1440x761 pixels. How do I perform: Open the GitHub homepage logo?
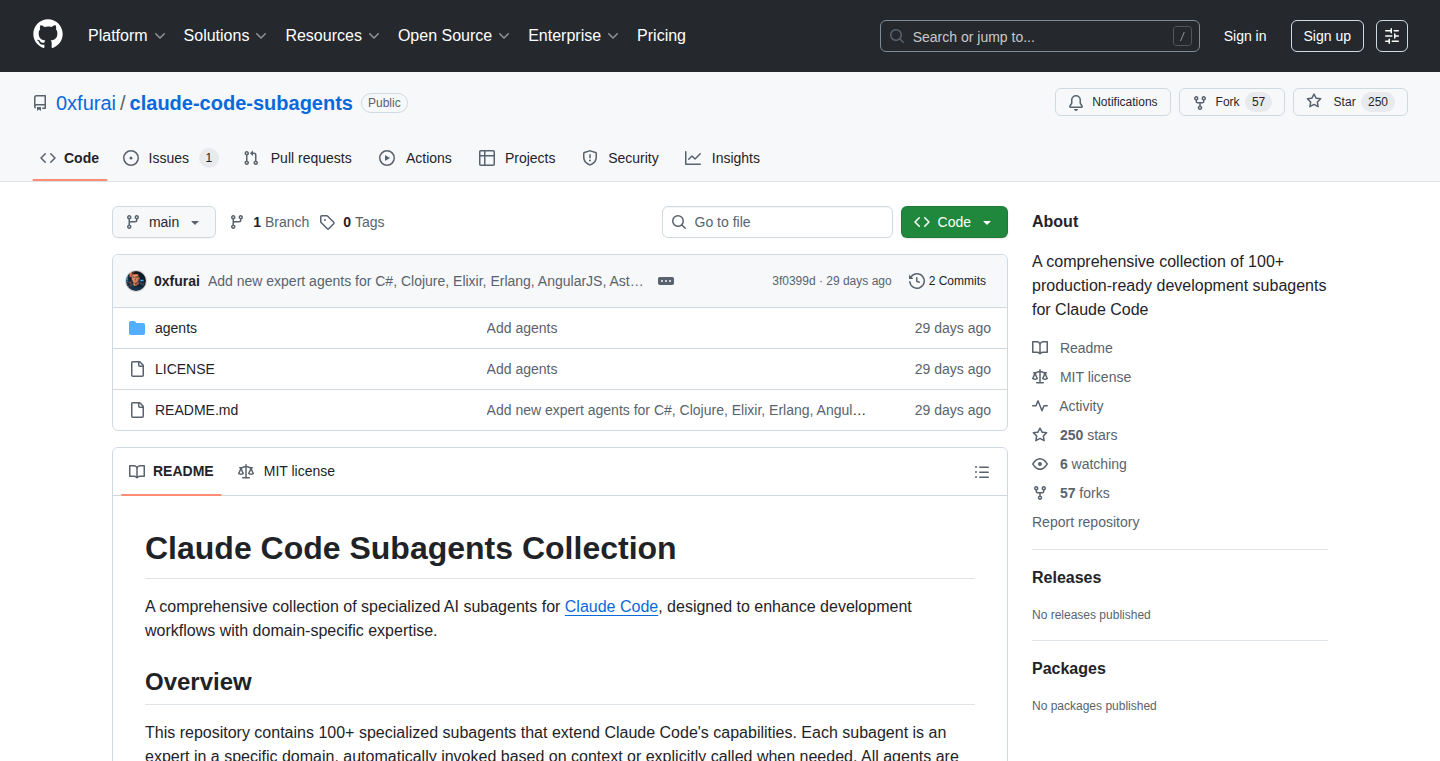click(x=48, y=35)
